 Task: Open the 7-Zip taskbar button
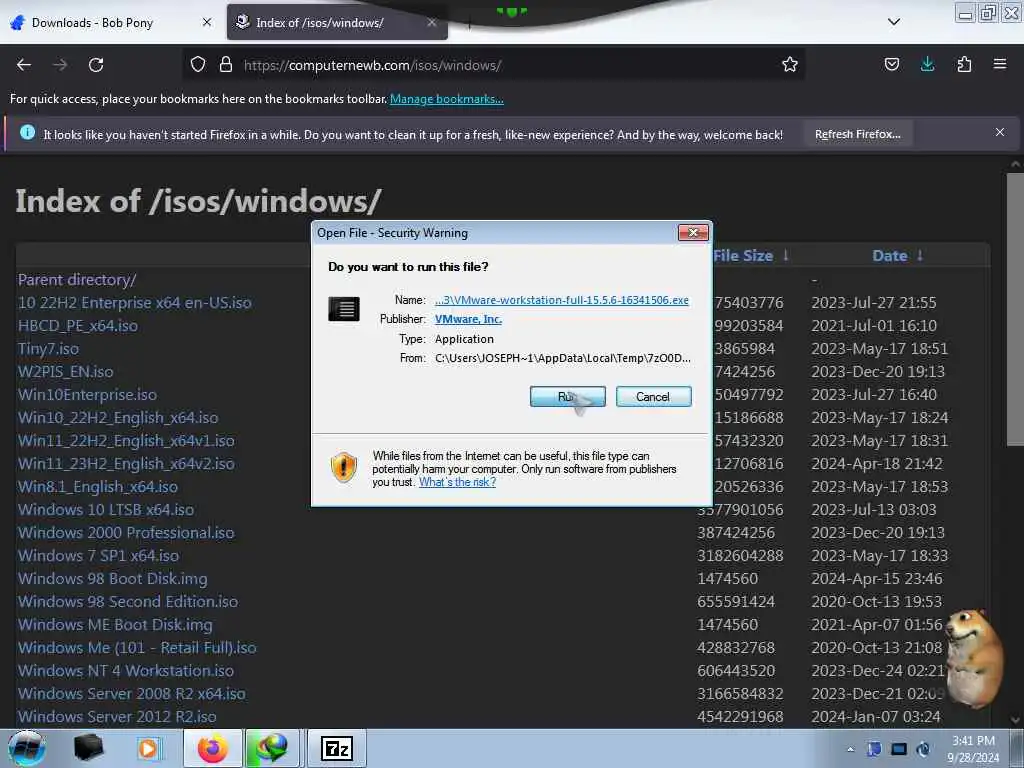tap(336, 748)
